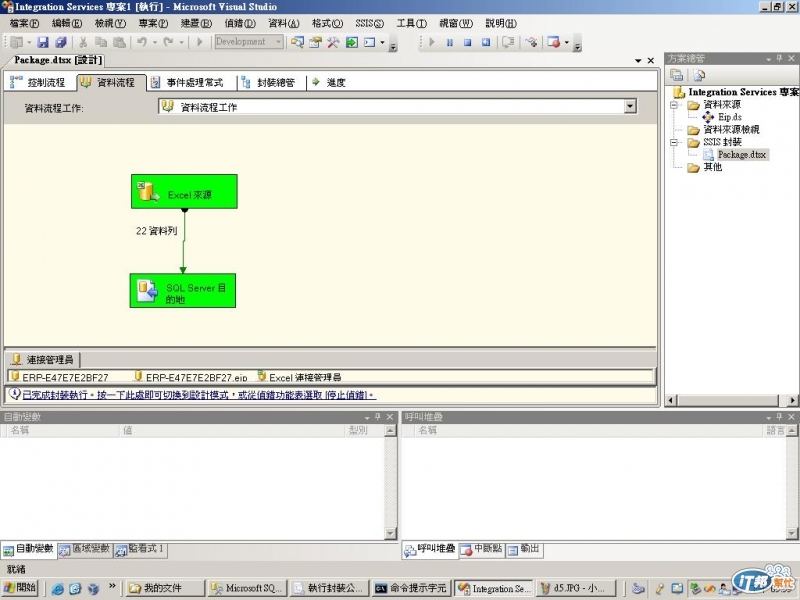Click the green arrow window icon in toolbar
The width and height of the screenshot is (800, 600).
(352, 42)
